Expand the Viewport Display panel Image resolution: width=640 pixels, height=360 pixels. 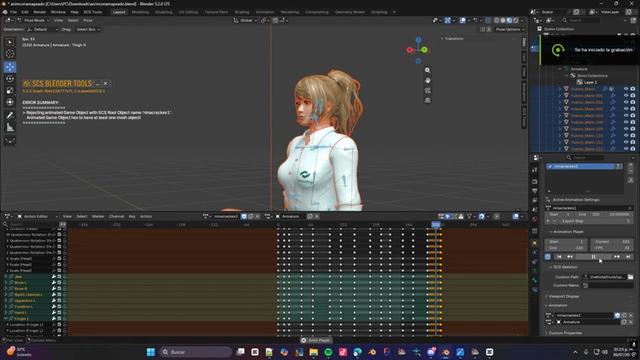click(564, 296)
